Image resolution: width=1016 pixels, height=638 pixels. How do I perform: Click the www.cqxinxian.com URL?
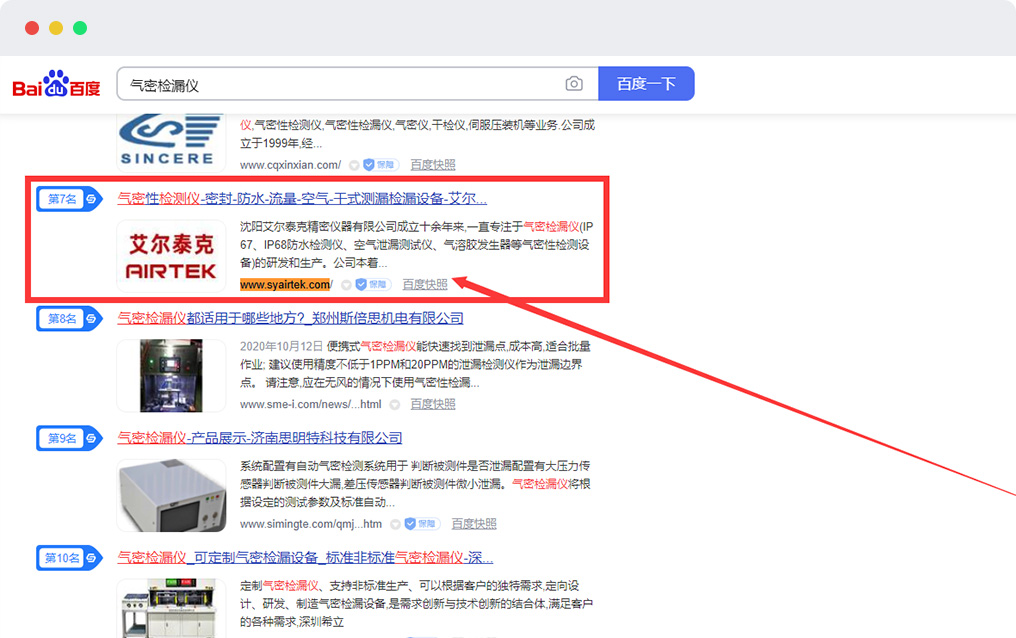(x=290, y=165)
